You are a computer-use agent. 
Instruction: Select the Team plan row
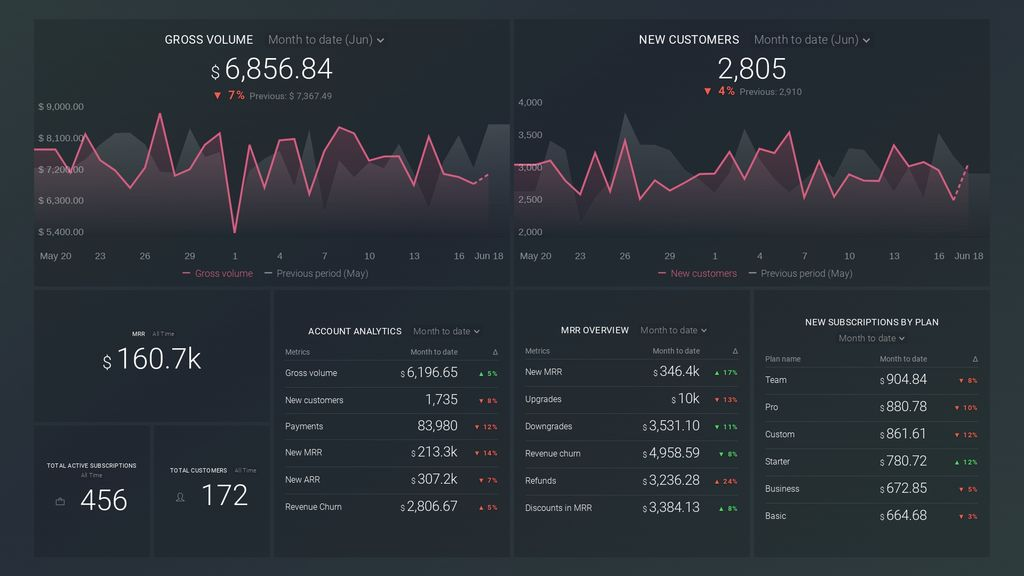(x=871, y=380)
